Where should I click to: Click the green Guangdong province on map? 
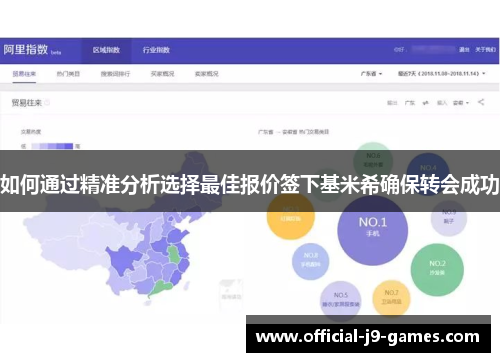[161, 288]
